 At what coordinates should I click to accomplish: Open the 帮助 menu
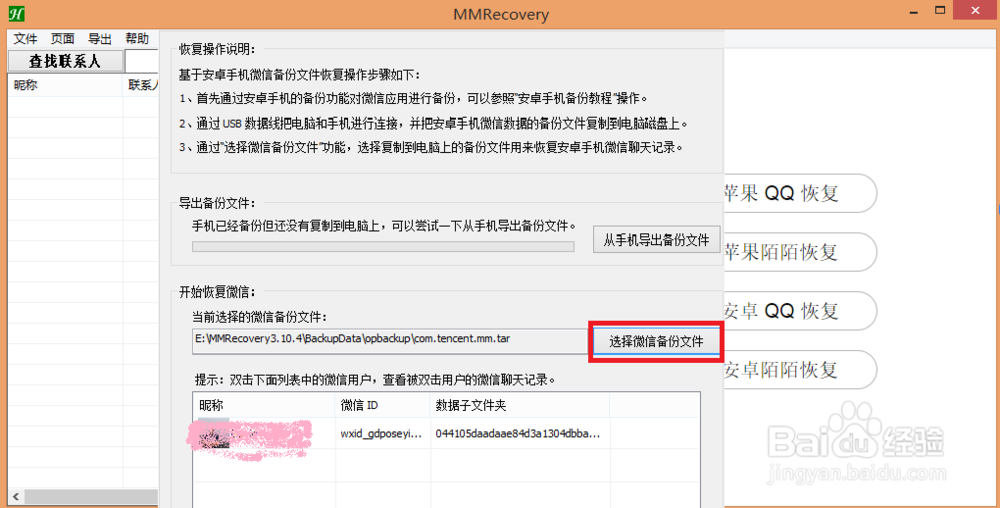[x=136, y=39]
